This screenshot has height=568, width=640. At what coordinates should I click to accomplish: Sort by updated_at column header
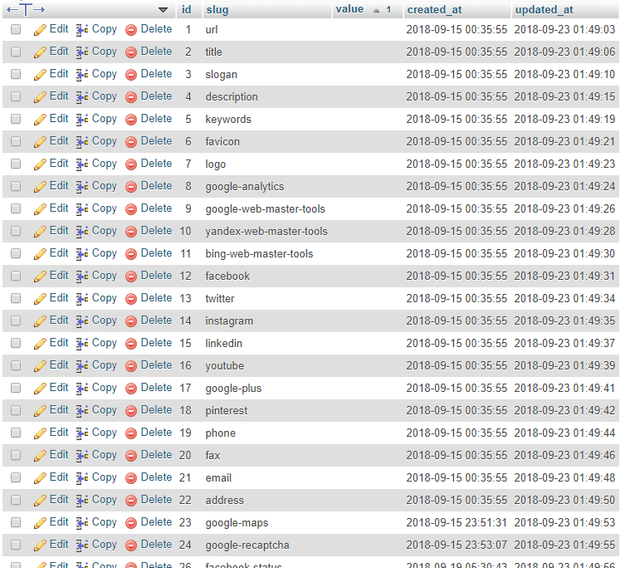click(544, 10)
